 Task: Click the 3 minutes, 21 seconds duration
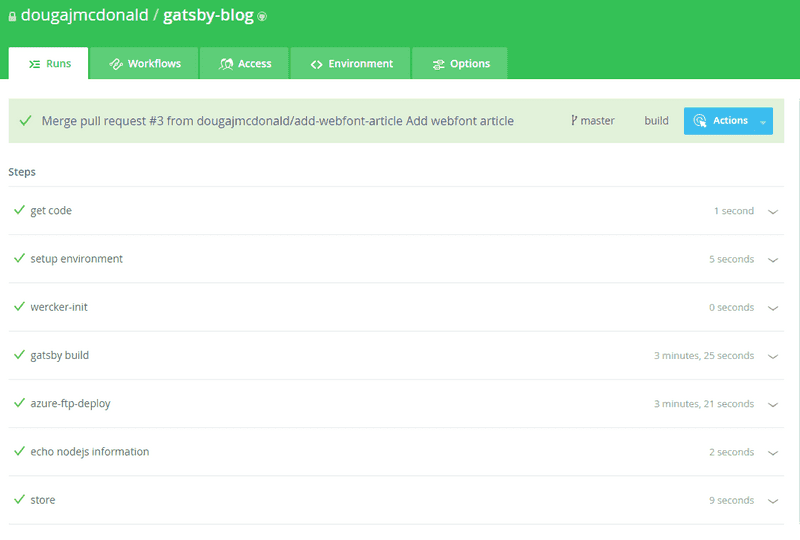coord(704,404)
